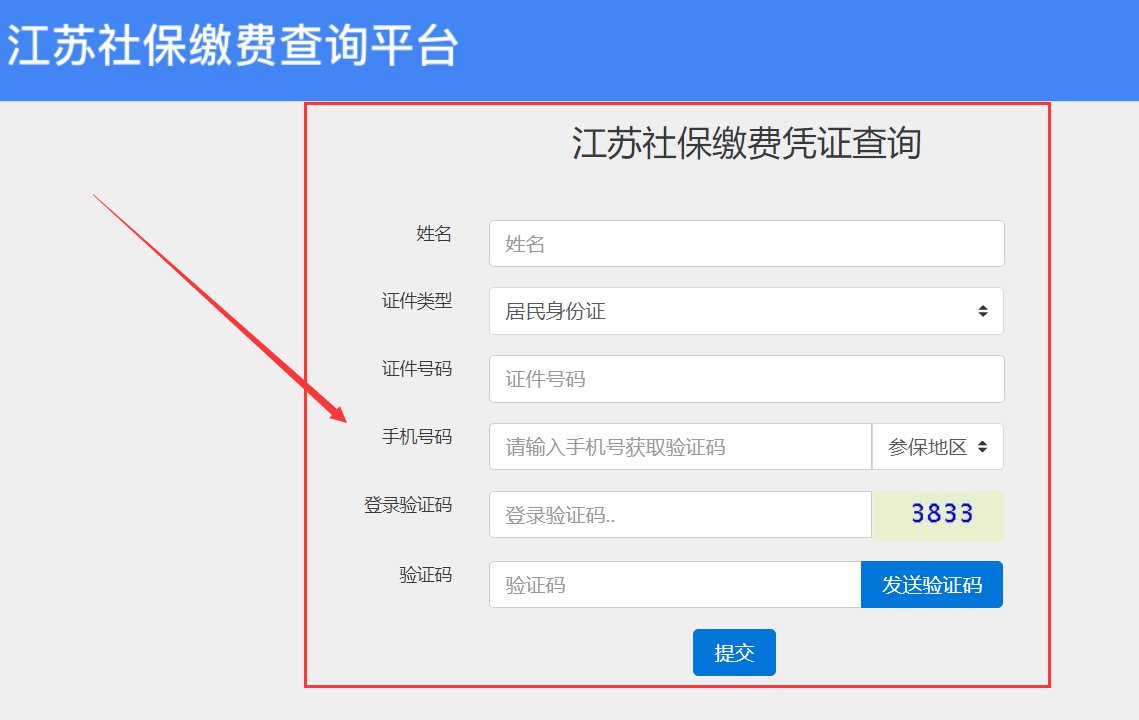The image size is (1139, 720).
Task: Click the 江苏社保缴费凭证查询 form heading
Action: 746,144
